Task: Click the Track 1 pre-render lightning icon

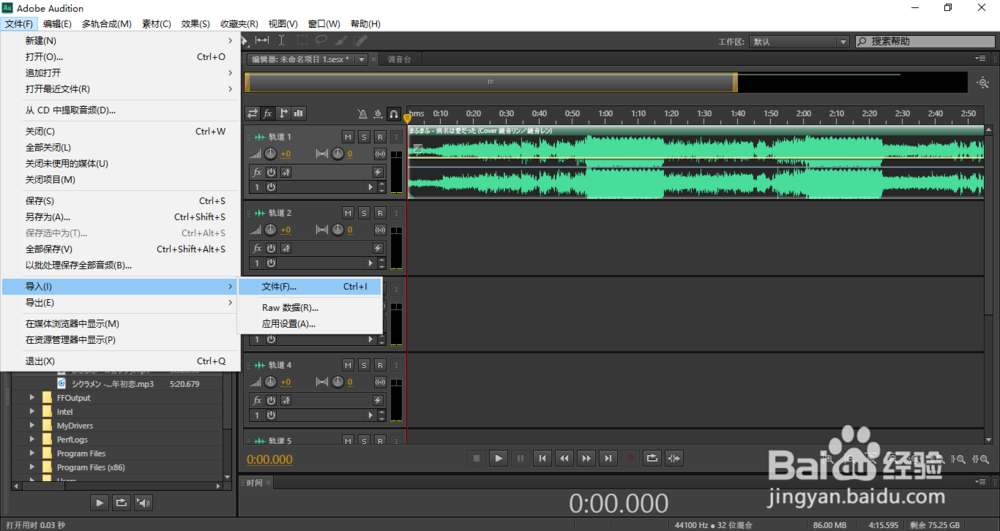Action: (378, 172)
